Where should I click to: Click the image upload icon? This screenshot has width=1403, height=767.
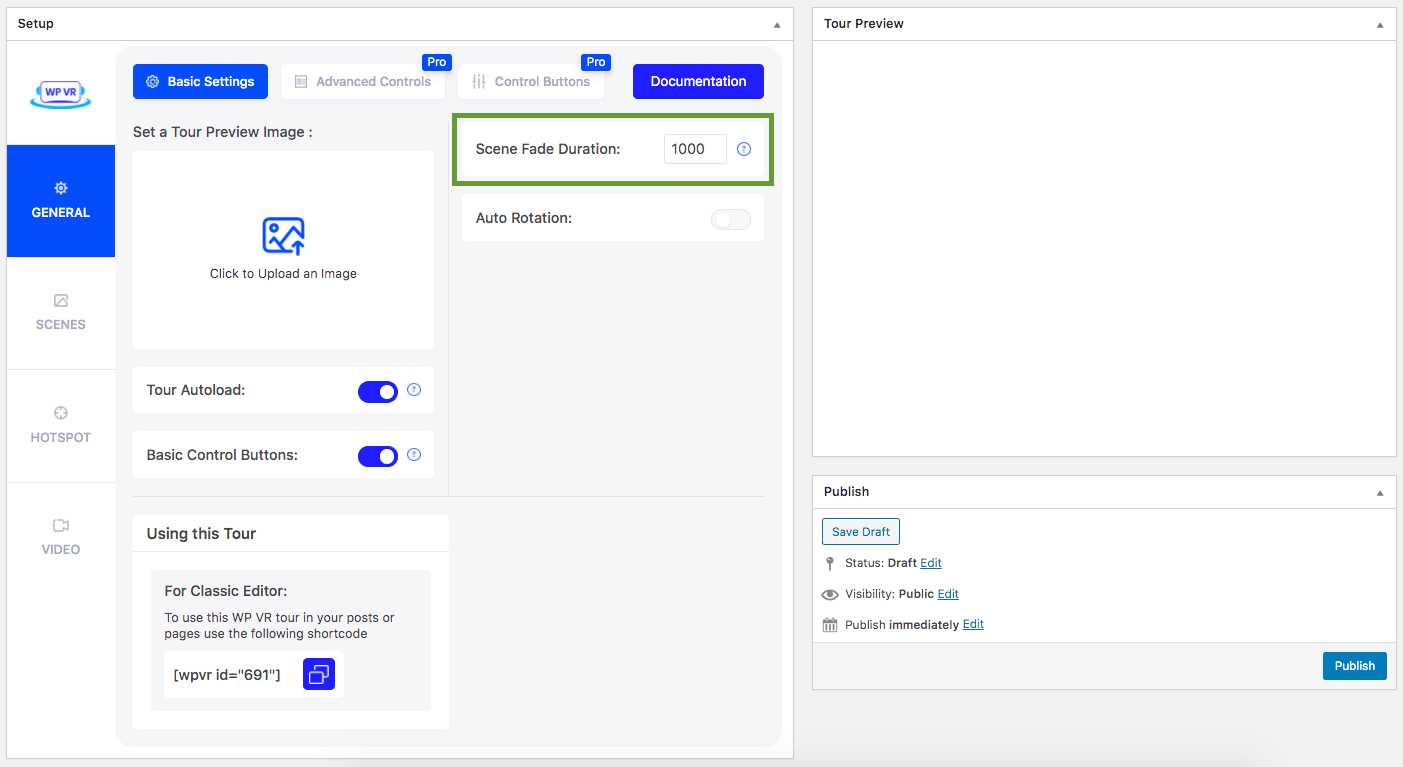pyautogui.click(x=283, y=237)
